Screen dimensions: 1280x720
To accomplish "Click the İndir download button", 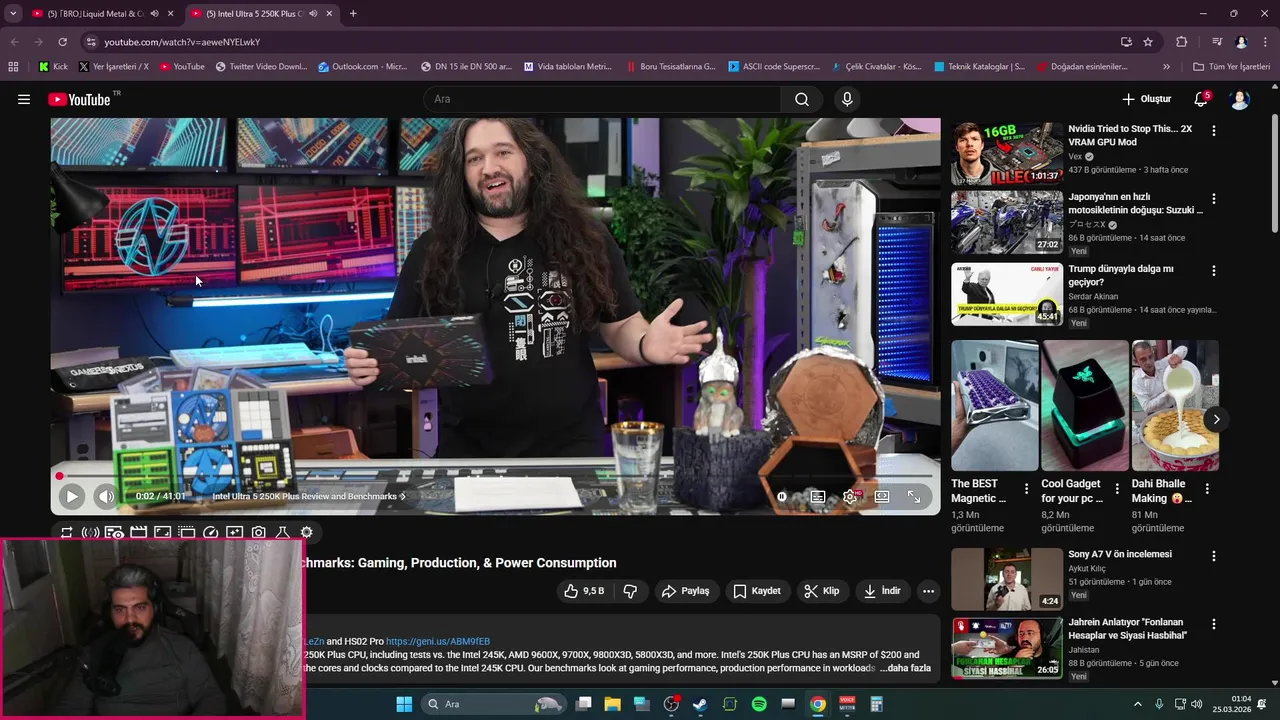I will pyautogui.click(x=883, y=591).
